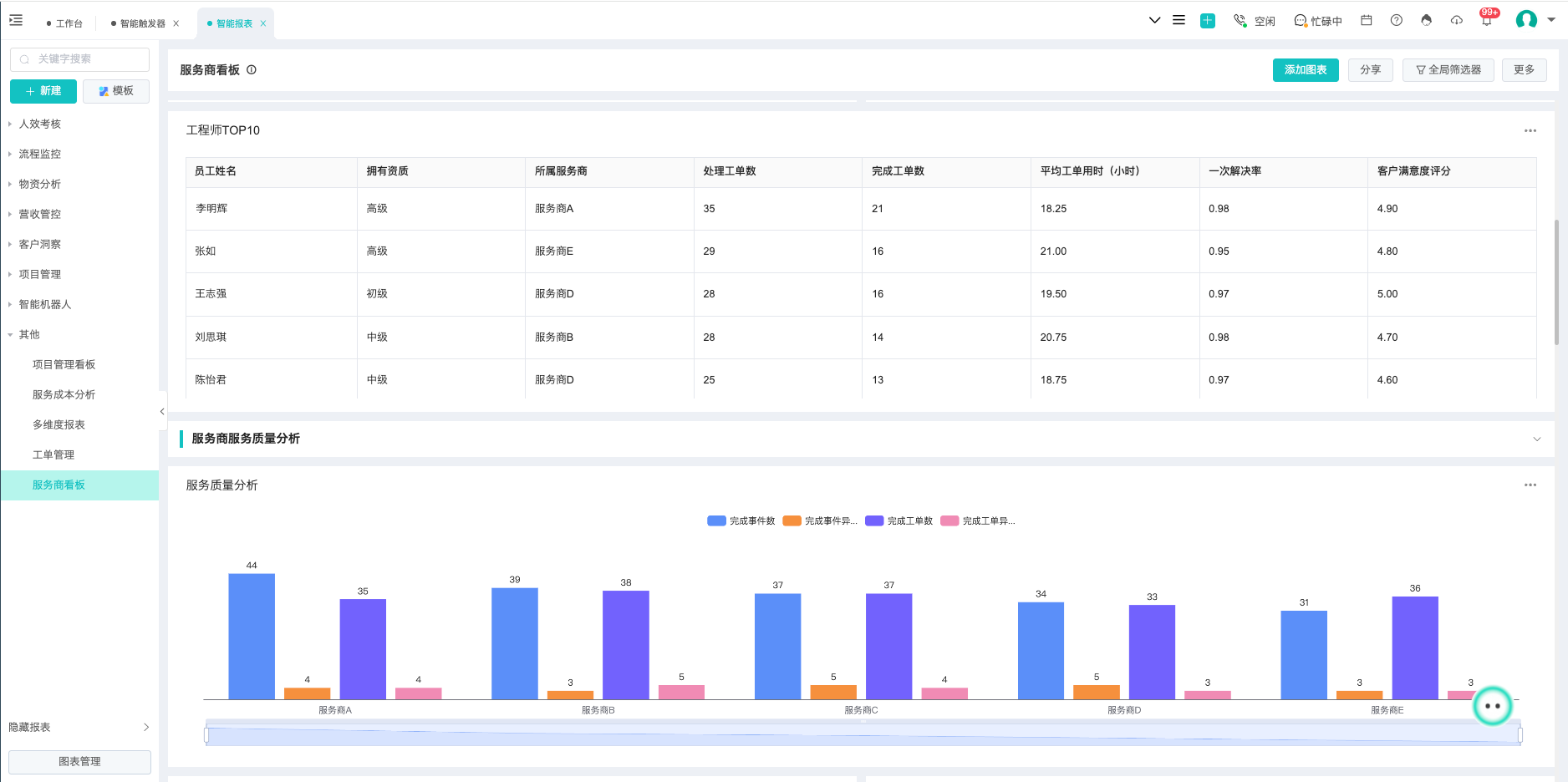Close the 智能报表 tab
The height and width of the screenshot is (782, 1568).
(263, 23)
